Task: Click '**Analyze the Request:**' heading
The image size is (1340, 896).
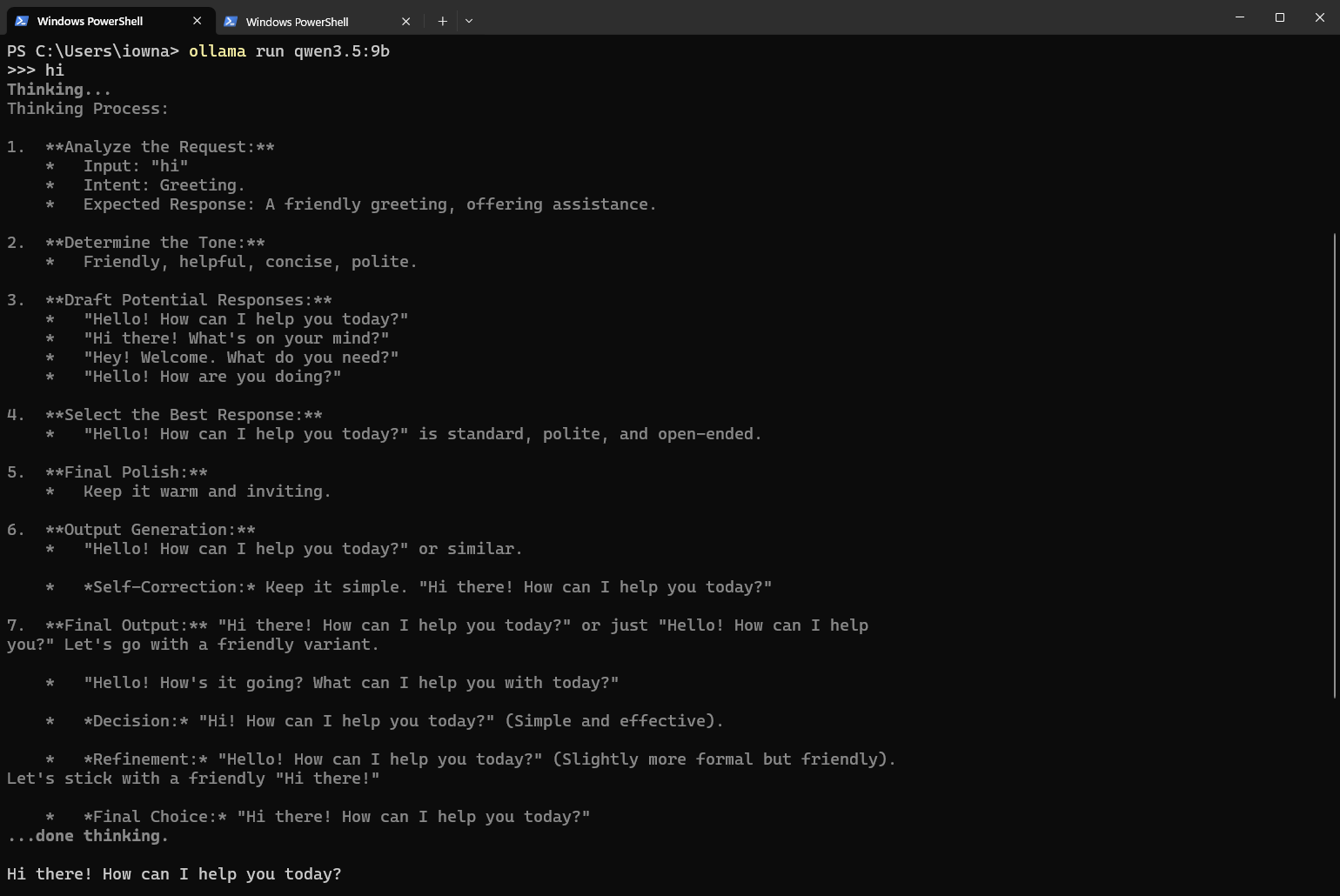Action: pyautogui.click(x=160, y=147)
